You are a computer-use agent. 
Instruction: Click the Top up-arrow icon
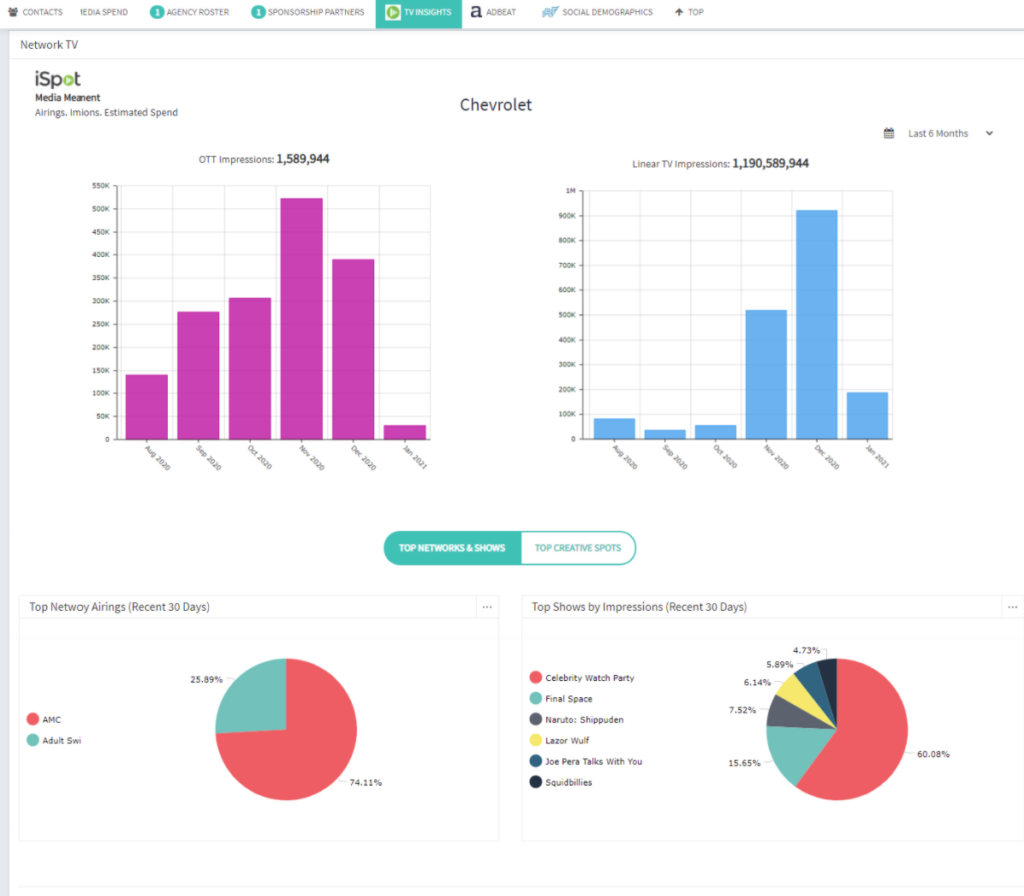[x=679, y=12]
